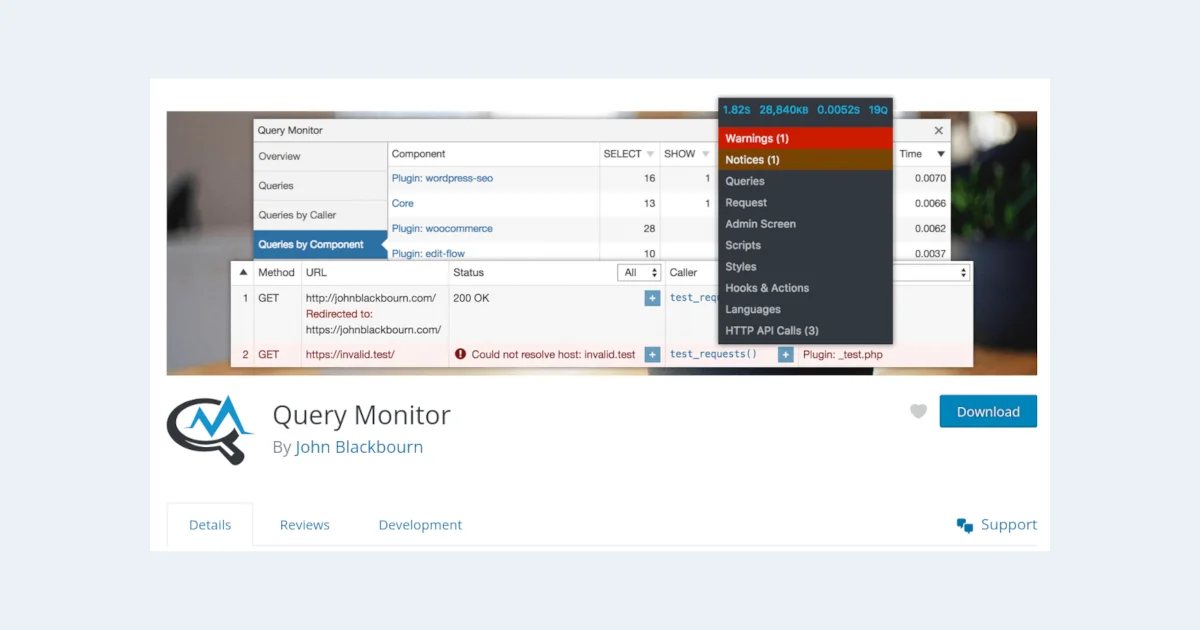
Task: Toggle sort order via the row-number arrow
Action: [x=243, y=272]
